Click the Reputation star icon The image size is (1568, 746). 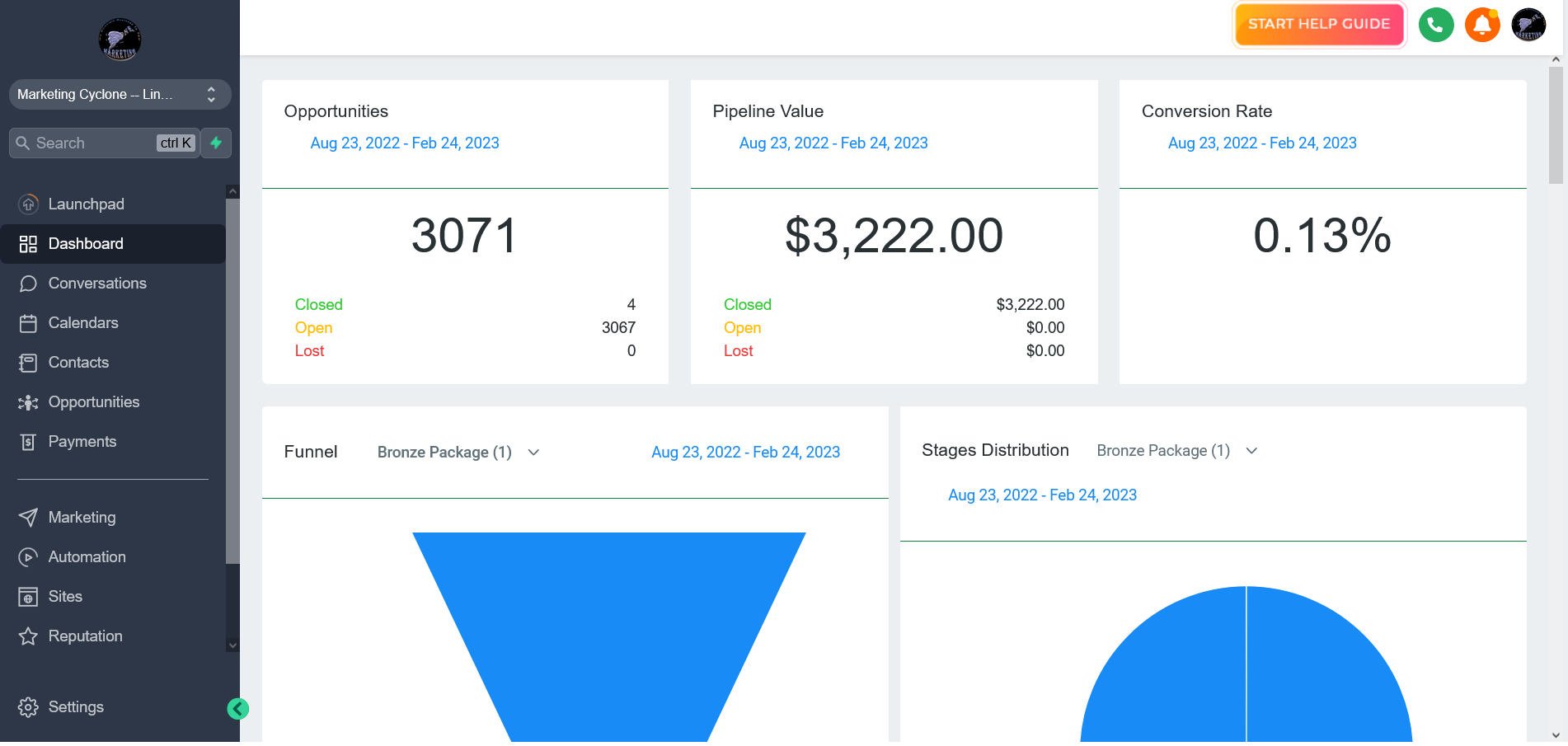pos(28,636)
